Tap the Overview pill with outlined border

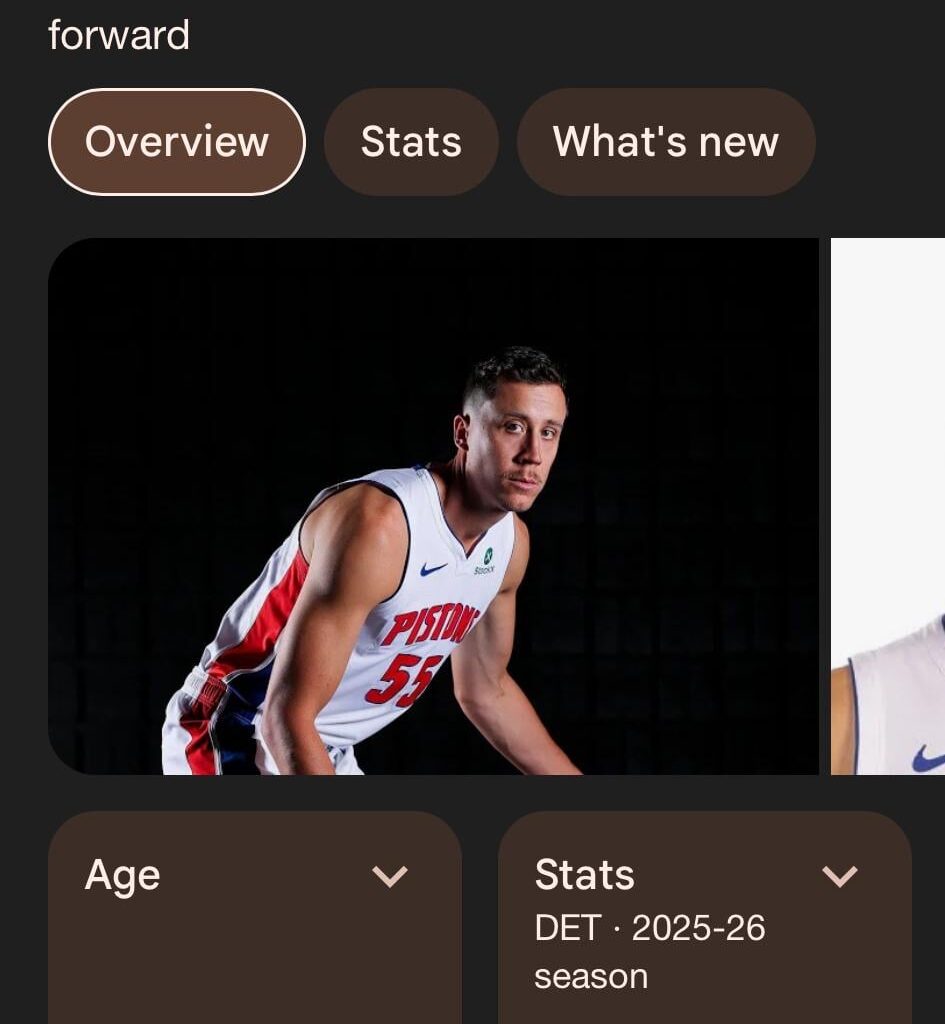tap(176, 141)
